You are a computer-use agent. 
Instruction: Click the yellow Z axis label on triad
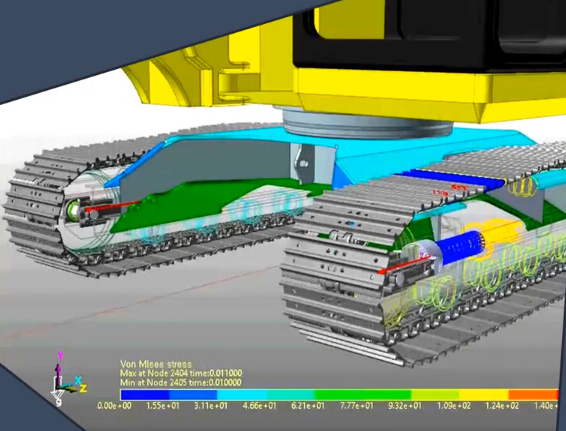83,388
